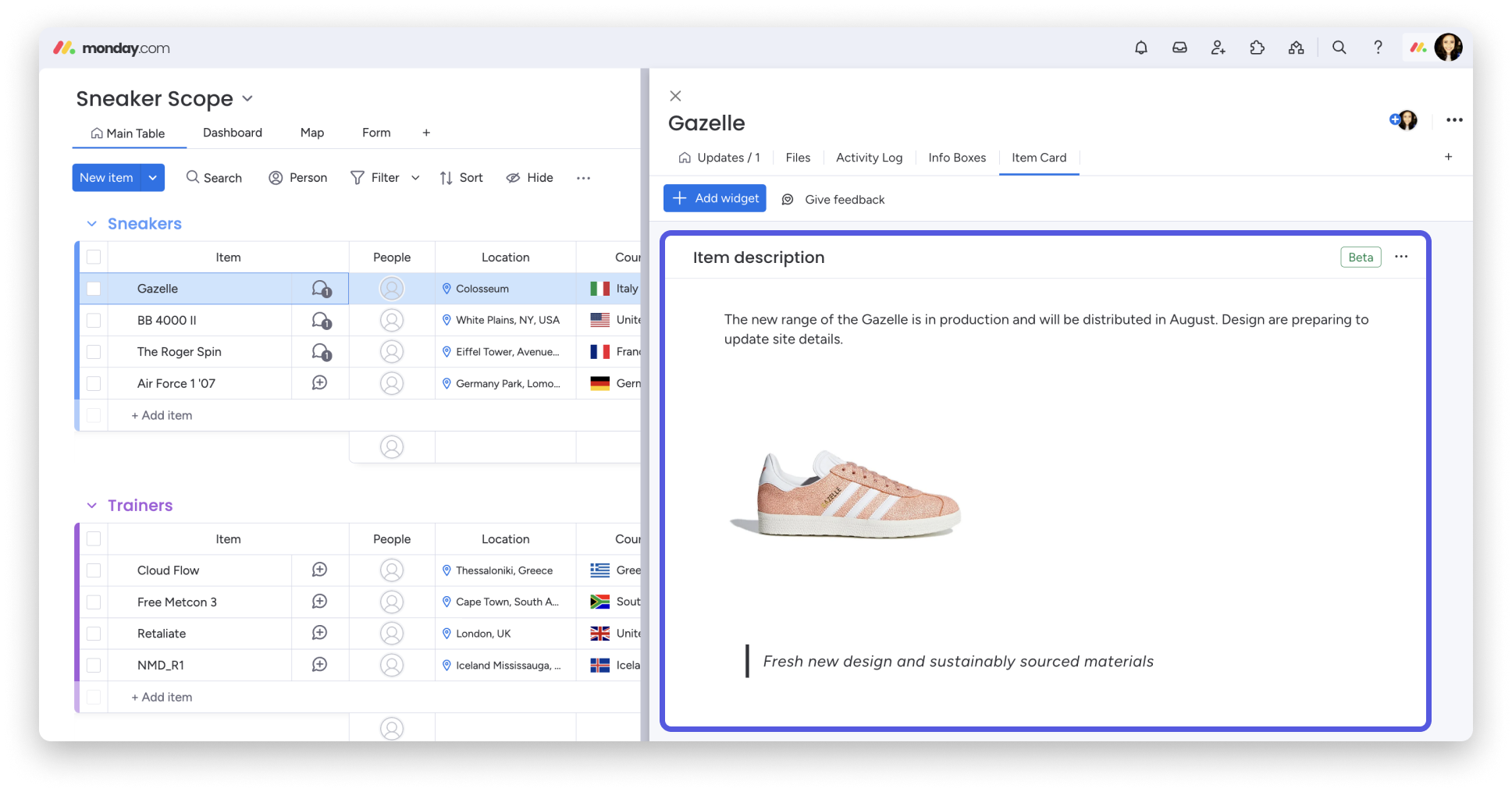Click the Hide columns button
The width and height of the screenshot is (1512, 792).
coord(530,178)
